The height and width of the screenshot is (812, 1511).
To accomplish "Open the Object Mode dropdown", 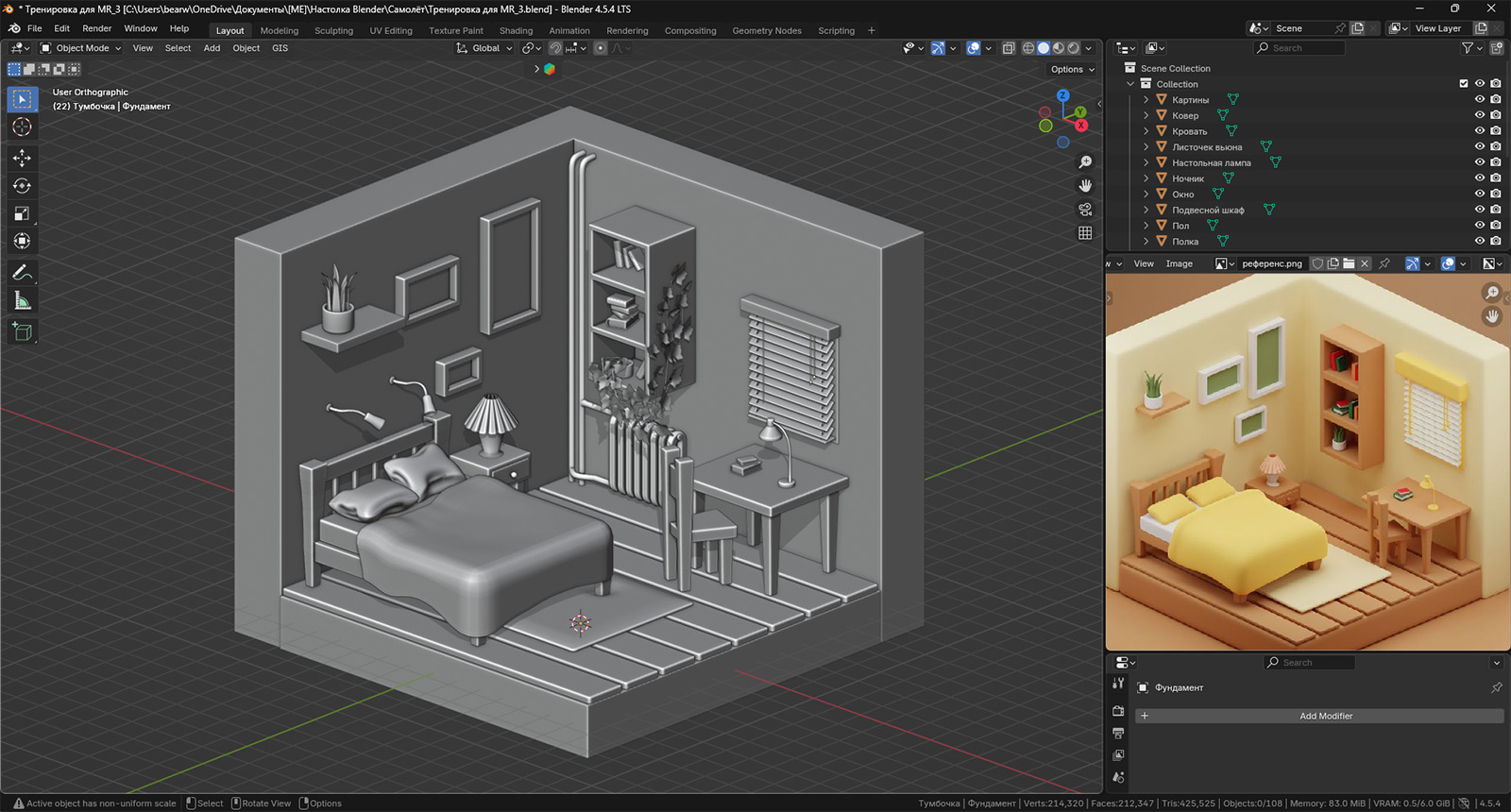I will tap(81, 48).
